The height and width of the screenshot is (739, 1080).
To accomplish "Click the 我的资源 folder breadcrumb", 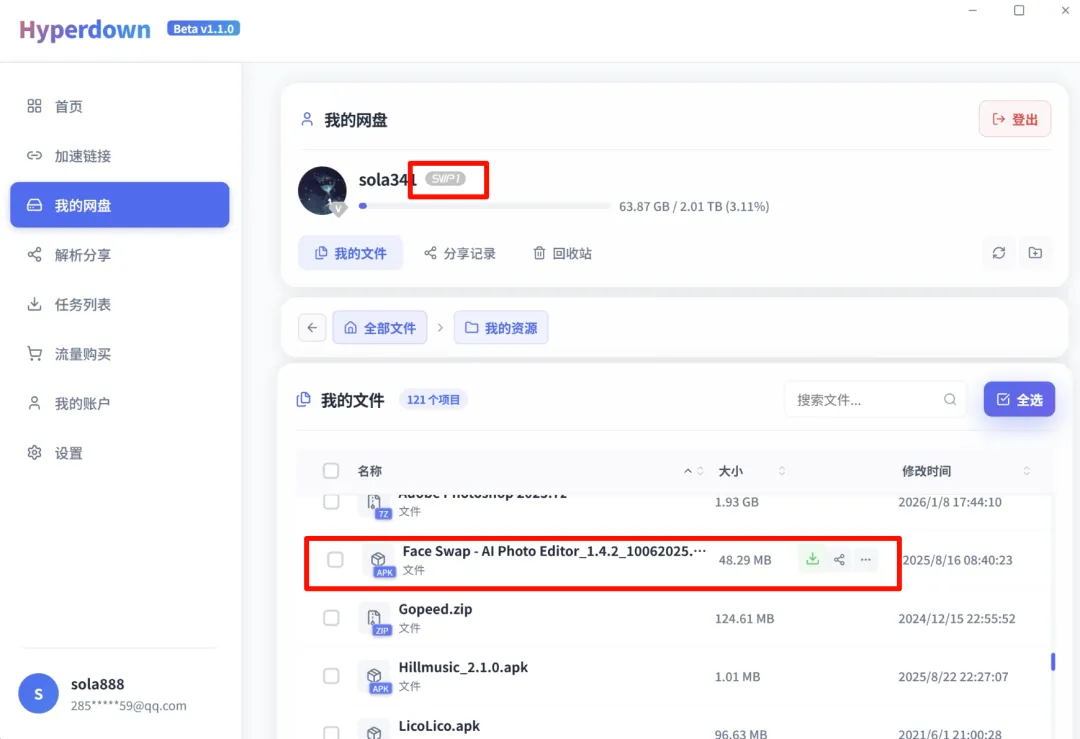I will click(x=501, y=328).
